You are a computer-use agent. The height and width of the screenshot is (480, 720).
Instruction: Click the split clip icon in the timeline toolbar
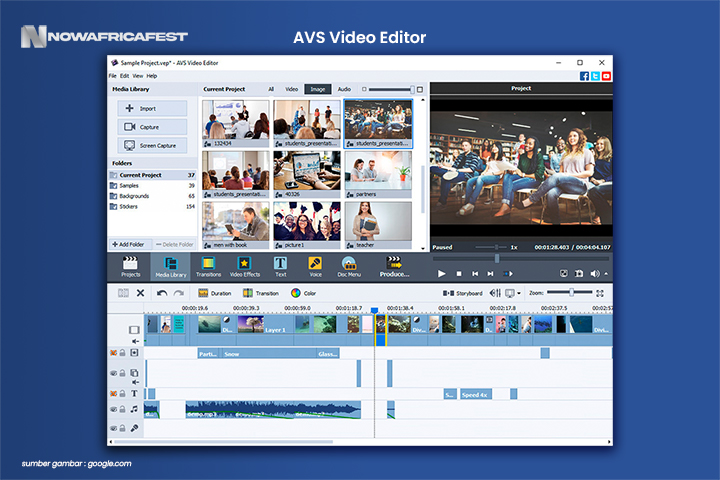123,293
